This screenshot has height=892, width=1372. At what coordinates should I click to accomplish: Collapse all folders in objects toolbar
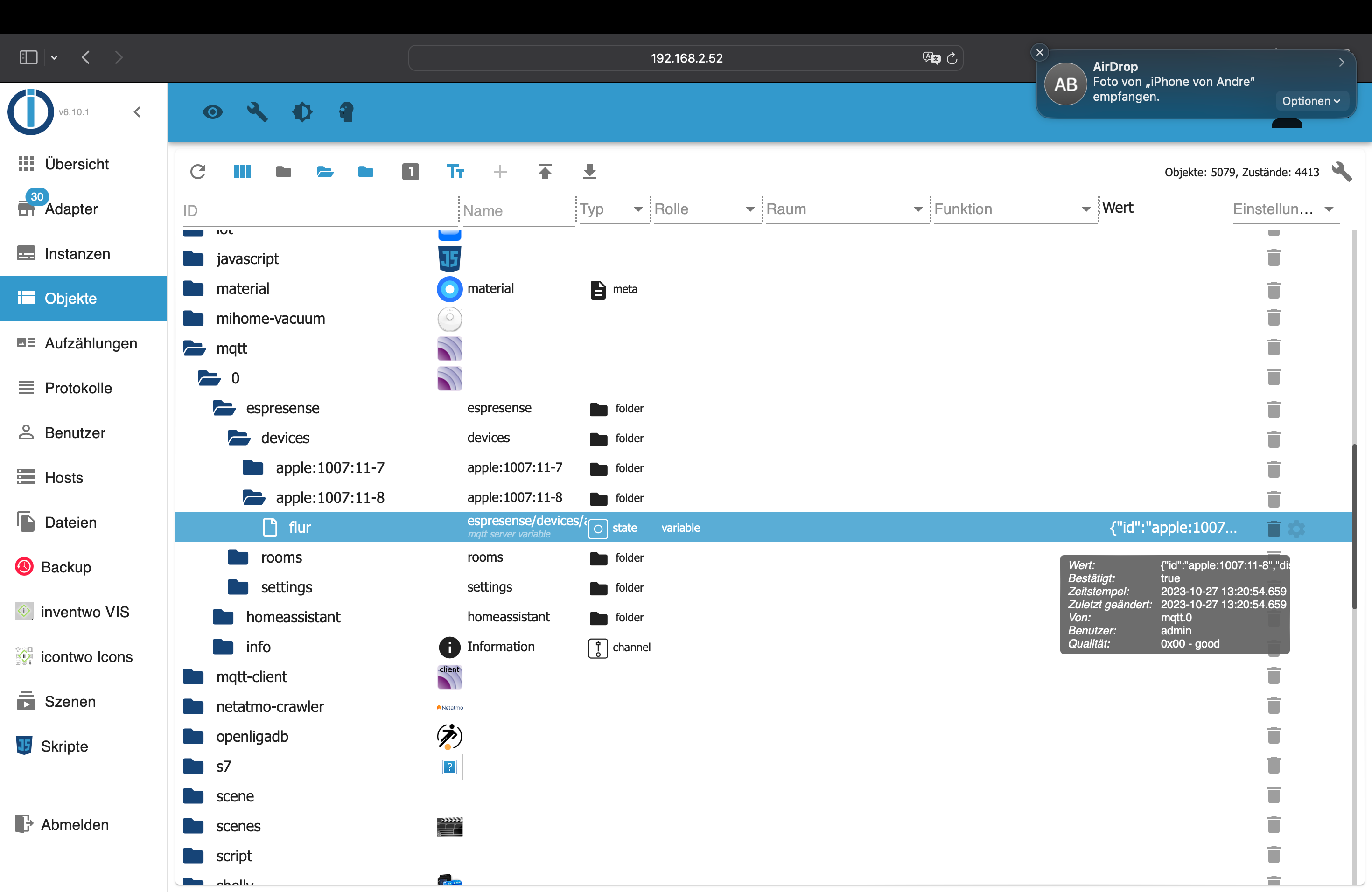(x=283, y=172)
